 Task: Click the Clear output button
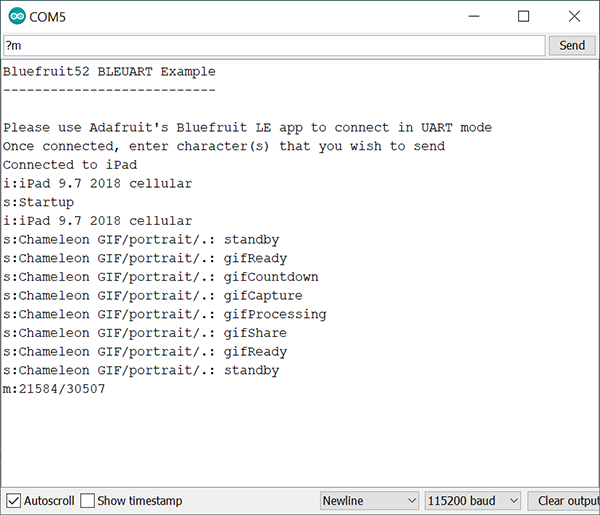[564, 500]
